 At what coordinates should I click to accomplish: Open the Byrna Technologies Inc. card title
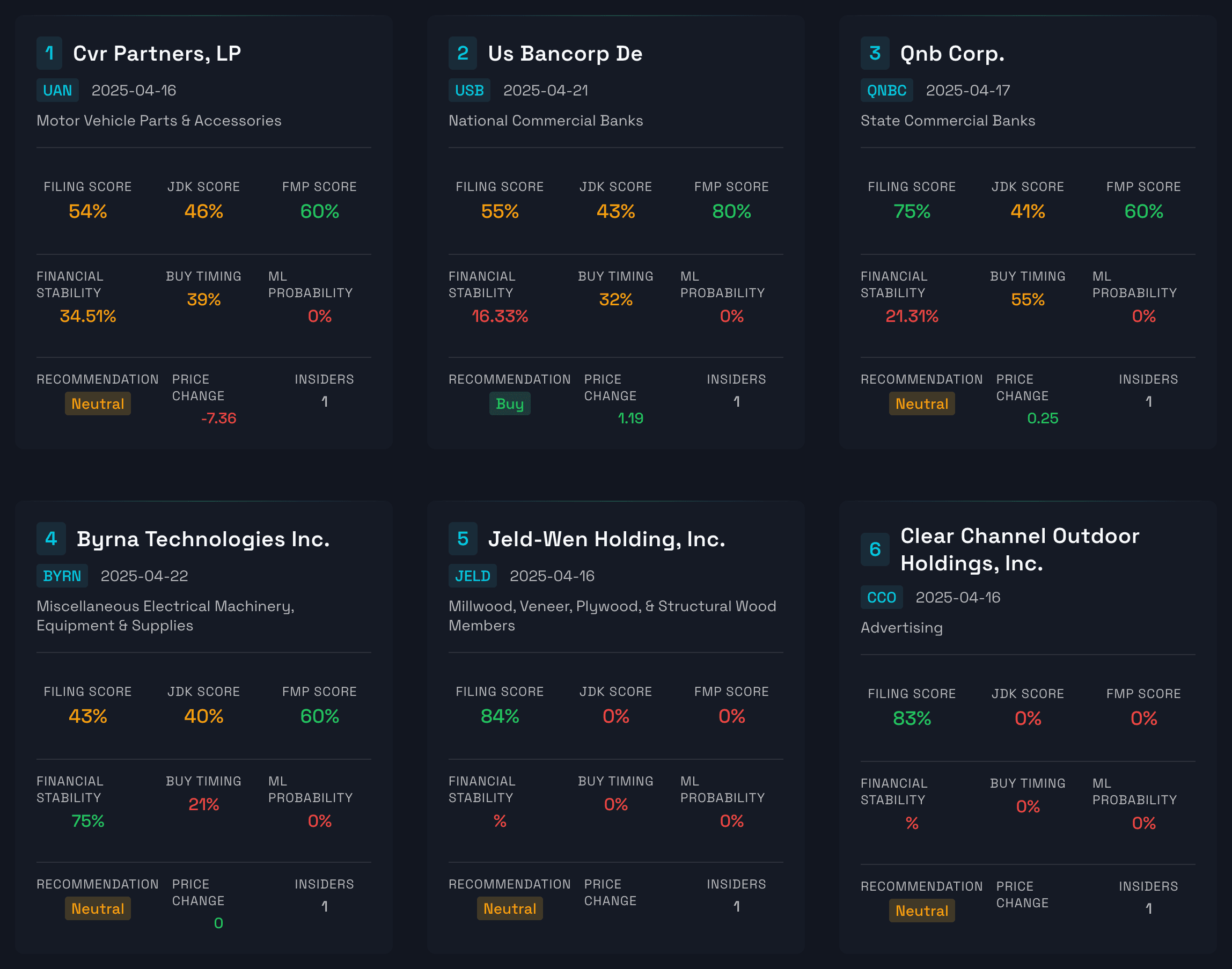pyautogui.click(x=203, y=539)
